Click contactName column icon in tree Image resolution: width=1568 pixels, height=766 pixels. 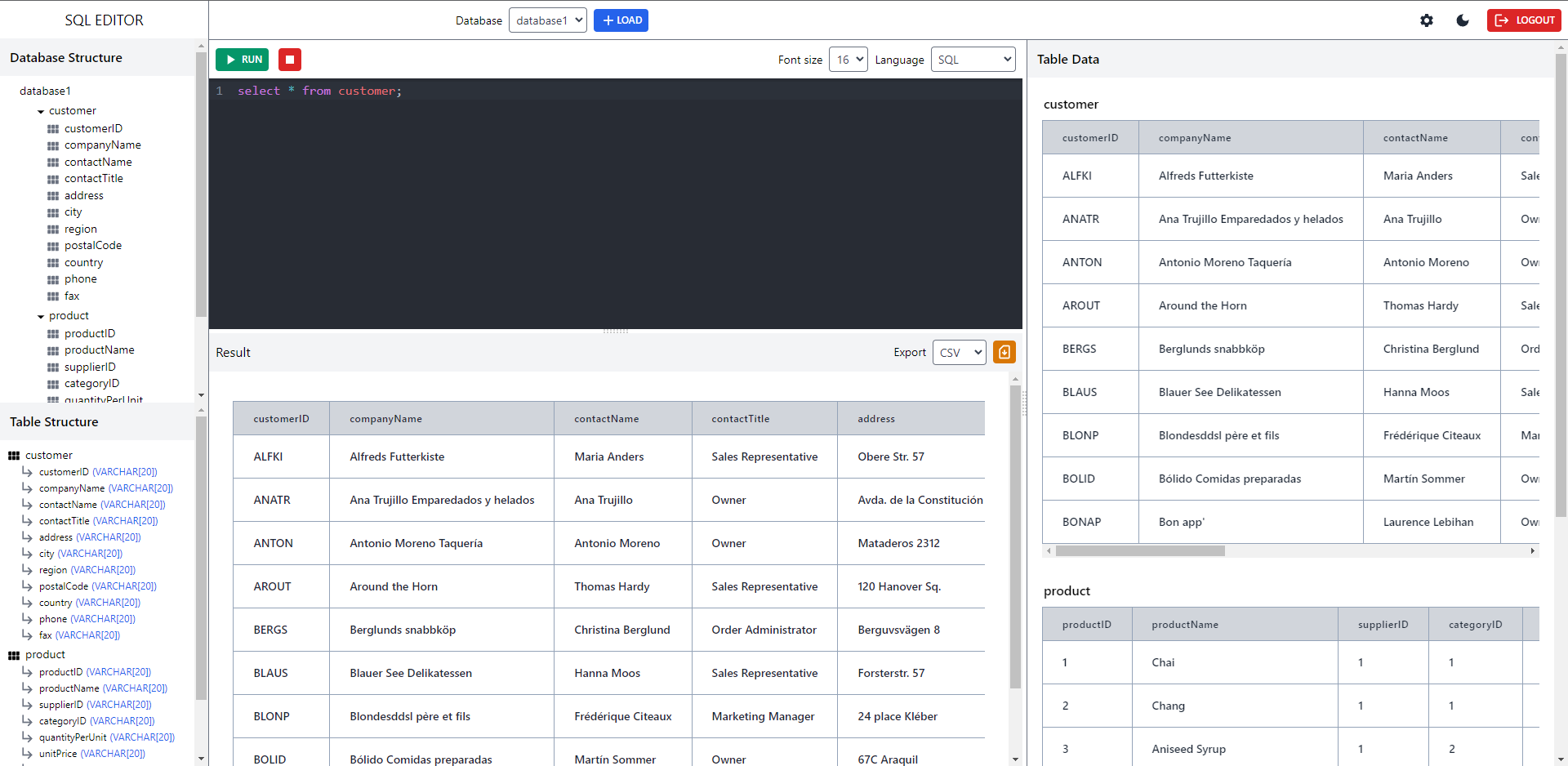(x=53, y=163)
